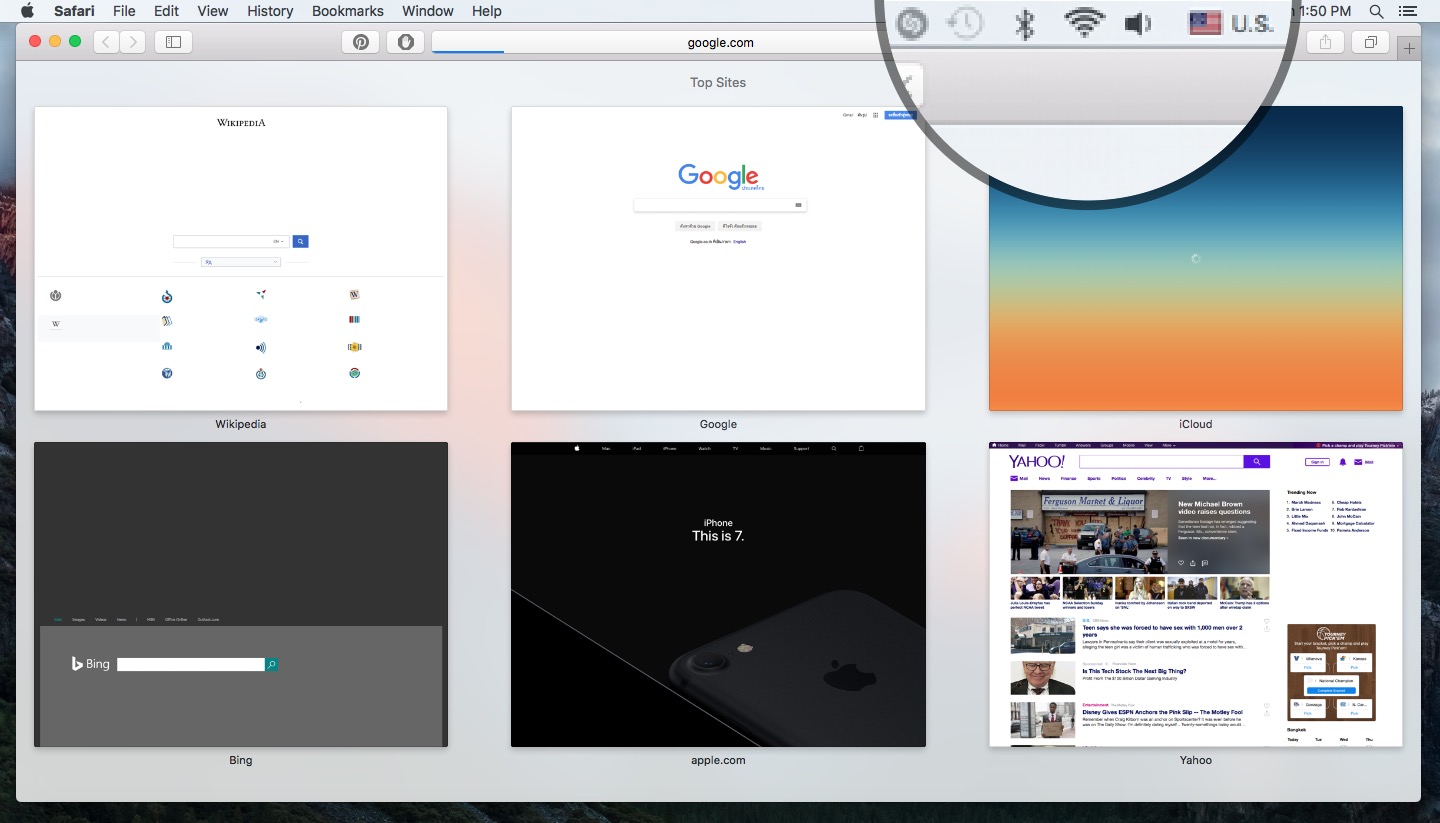
Task: Open Notification Center from the menu bar
Action: coord(1408,11)
